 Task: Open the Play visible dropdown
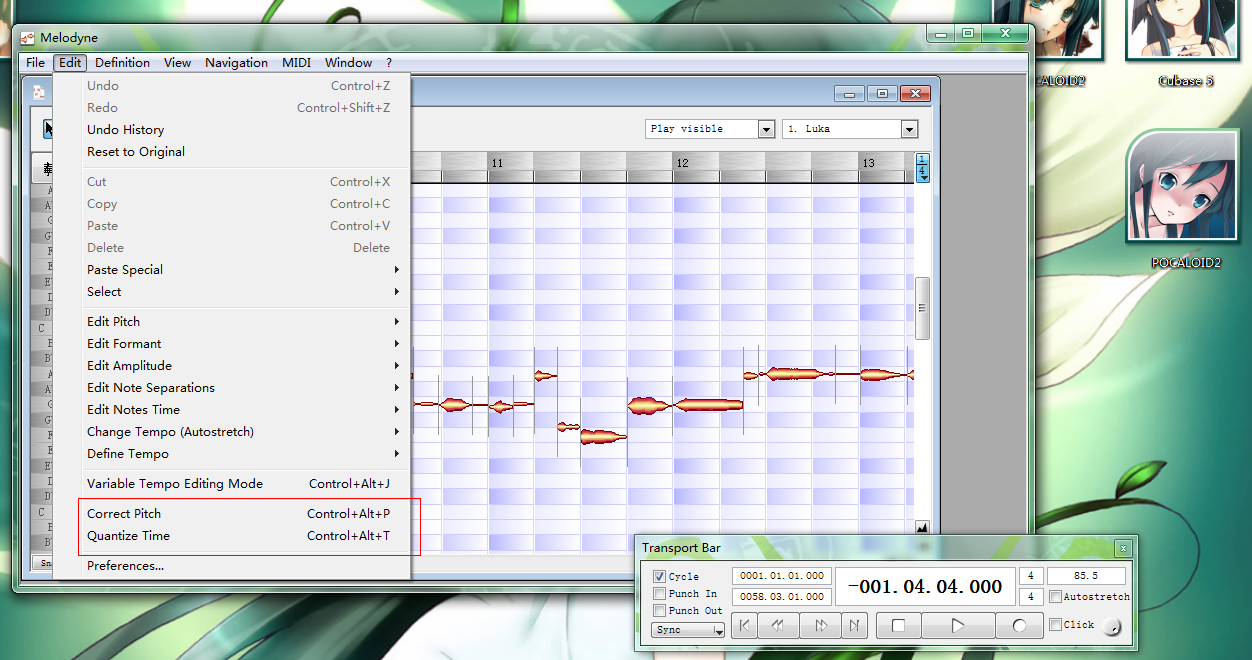710,129
